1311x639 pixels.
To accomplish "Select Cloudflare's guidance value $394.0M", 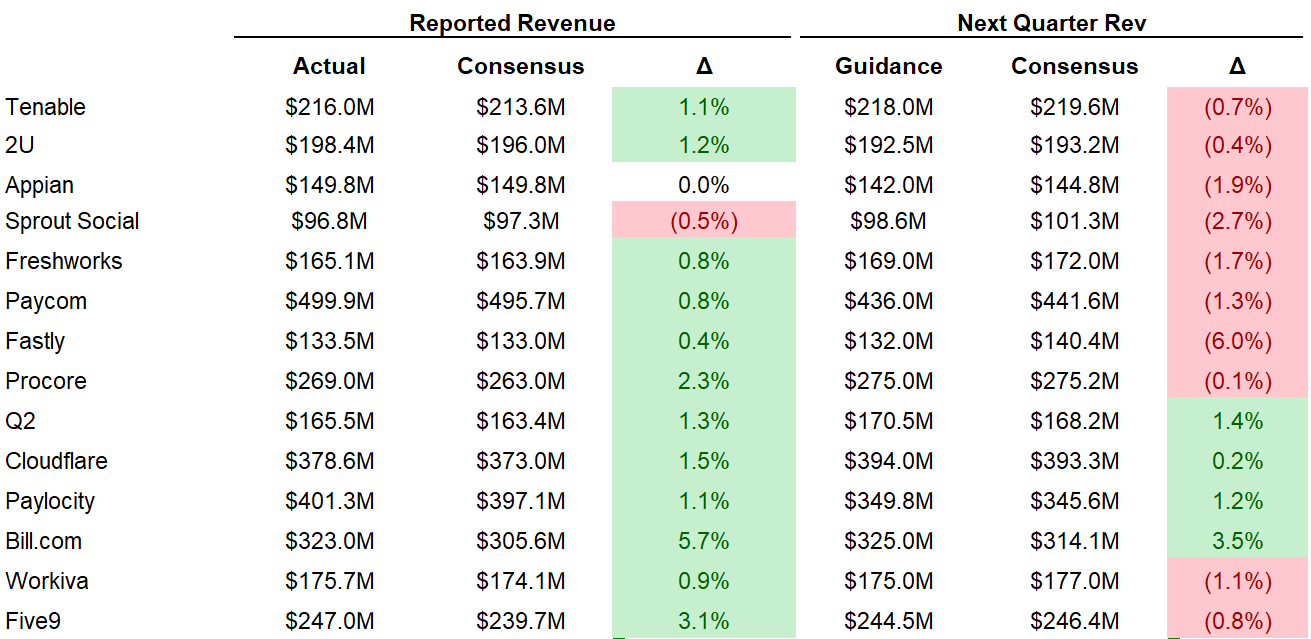I will 889,461.
